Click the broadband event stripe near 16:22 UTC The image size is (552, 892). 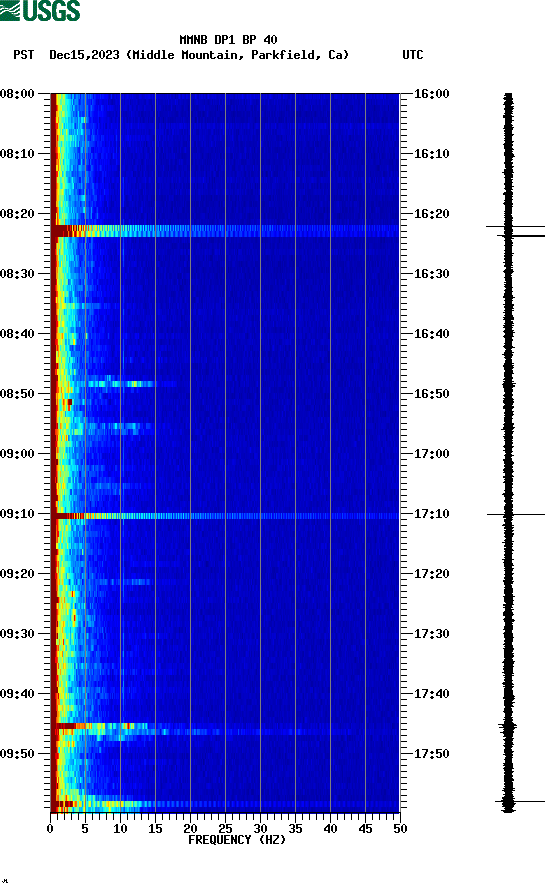225,231
